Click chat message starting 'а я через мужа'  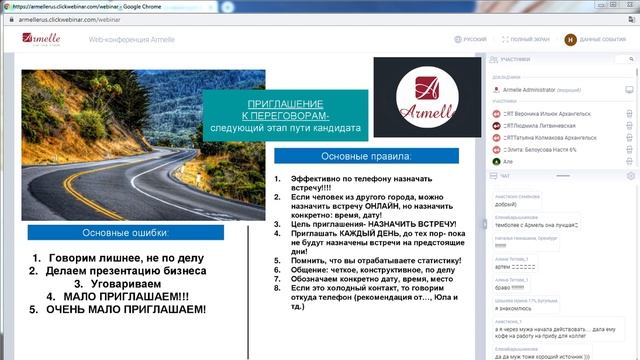[555, 332]
